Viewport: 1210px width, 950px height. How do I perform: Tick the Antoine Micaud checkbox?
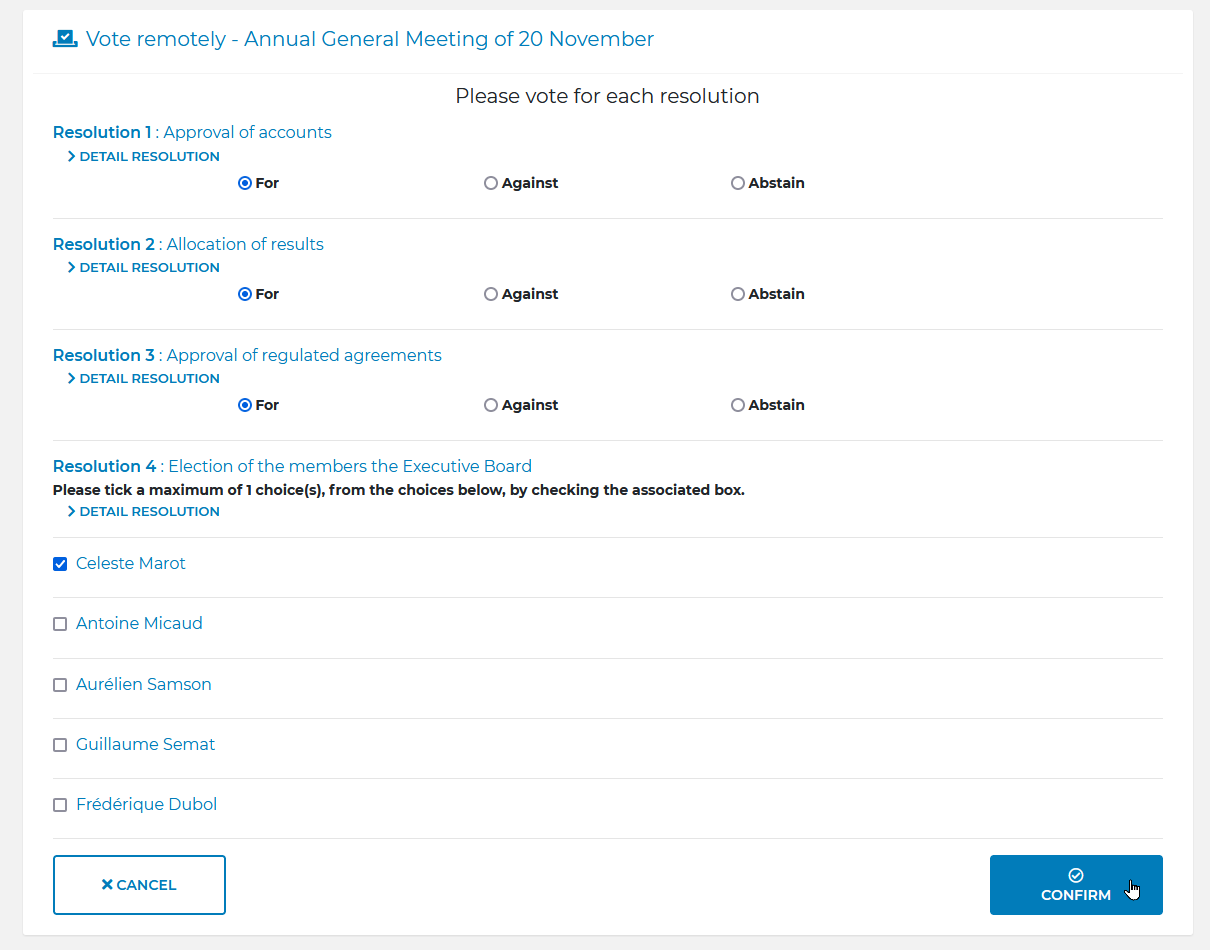coord(60,624)
